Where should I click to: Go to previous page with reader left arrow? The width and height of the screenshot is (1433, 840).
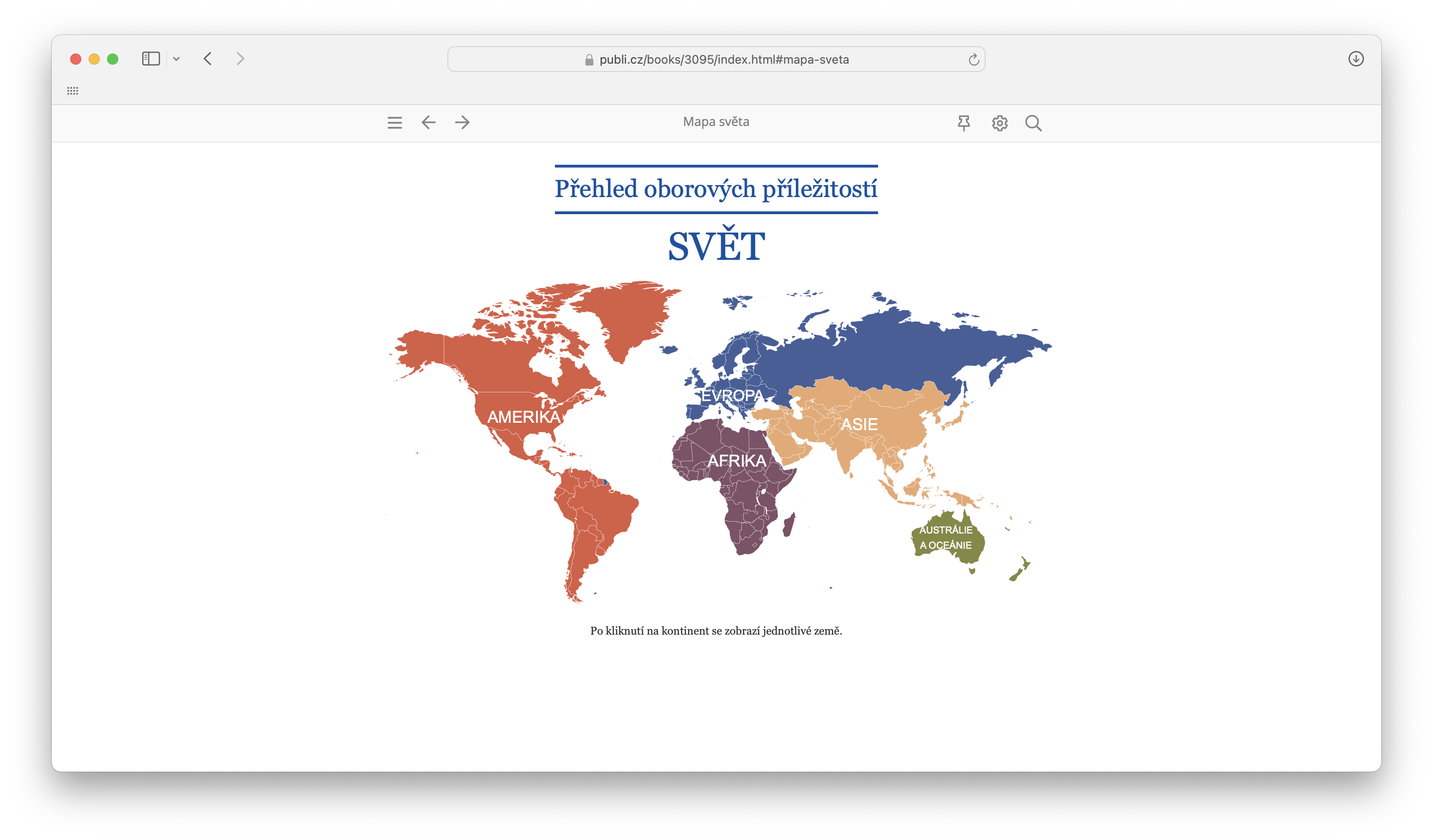428,122
